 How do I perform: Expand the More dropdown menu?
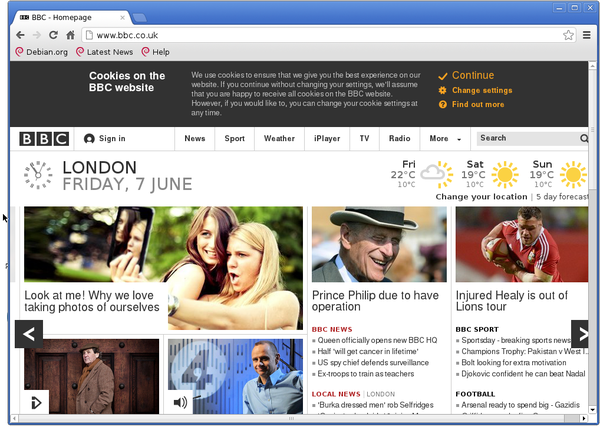445,139
